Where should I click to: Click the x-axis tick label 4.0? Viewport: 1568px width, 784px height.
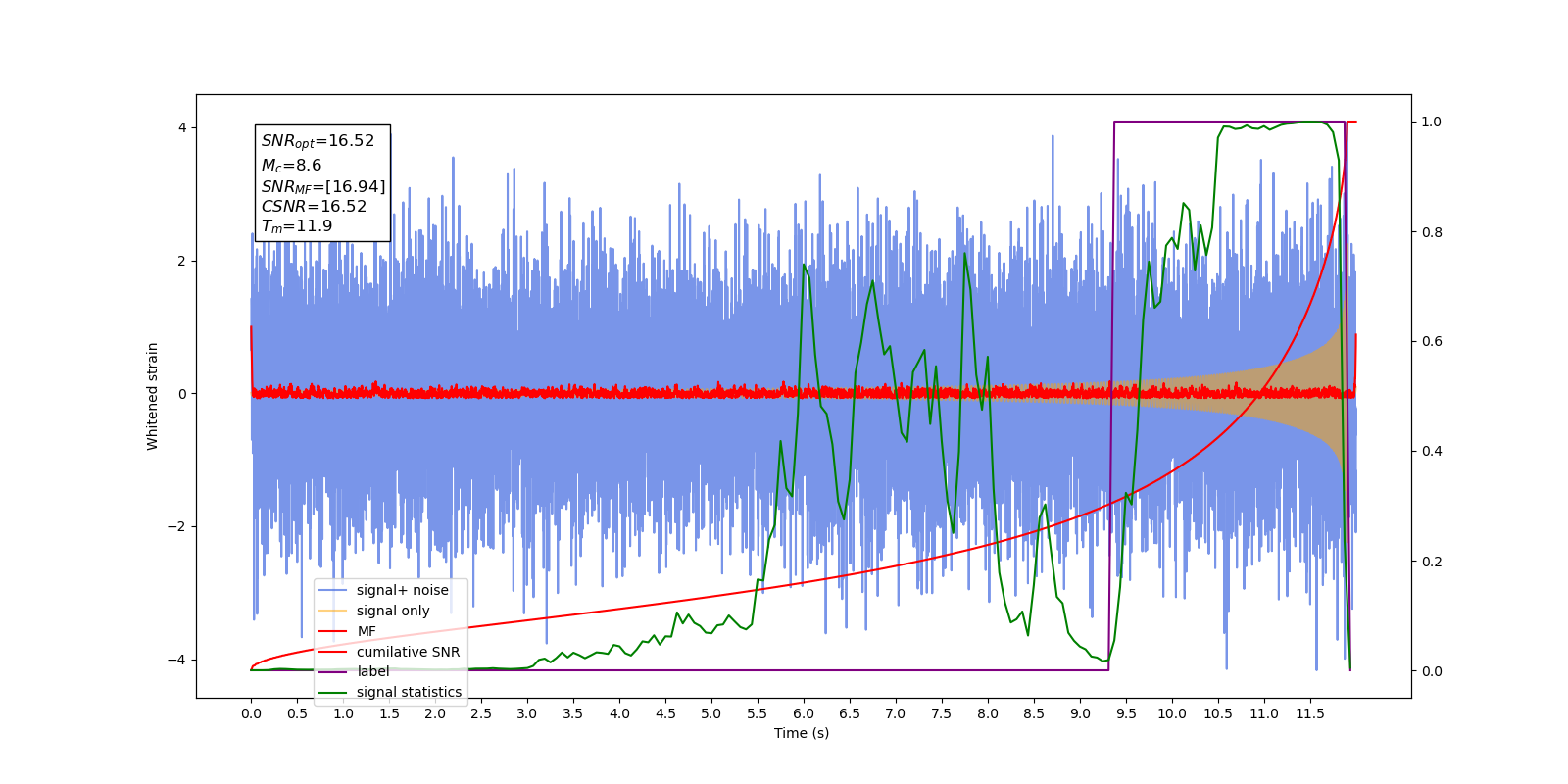tap(619, 713)
